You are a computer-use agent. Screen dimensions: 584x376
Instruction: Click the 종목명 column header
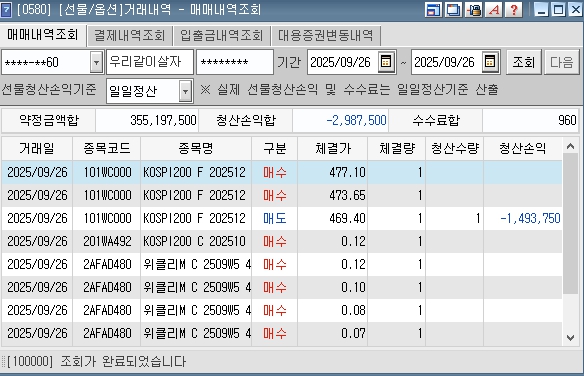tap(196, 149)
